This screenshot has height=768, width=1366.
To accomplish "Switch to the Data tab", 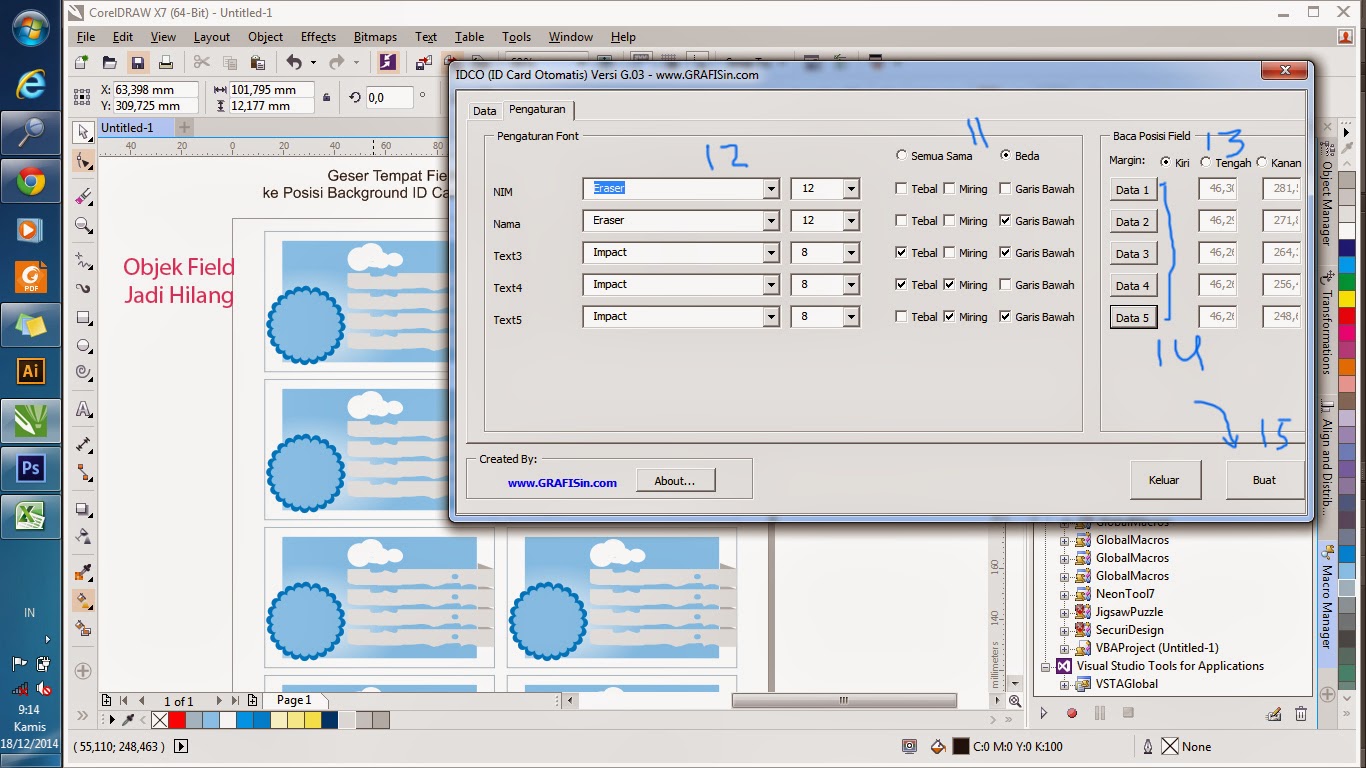I will pyautogui.click(x=484, y=110).
